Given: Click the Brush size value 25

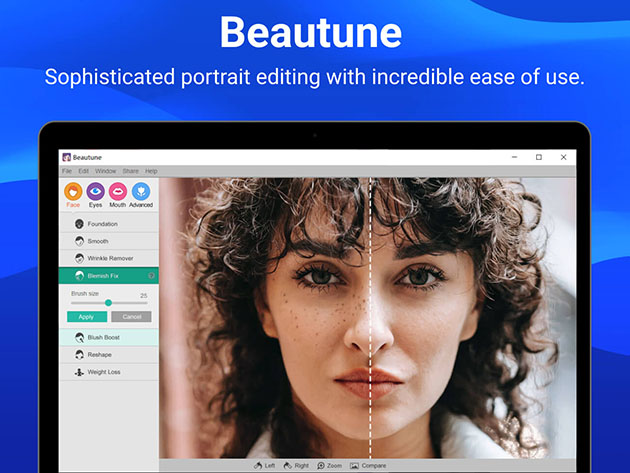Looking at the screenshot, I should pos(143,295).
